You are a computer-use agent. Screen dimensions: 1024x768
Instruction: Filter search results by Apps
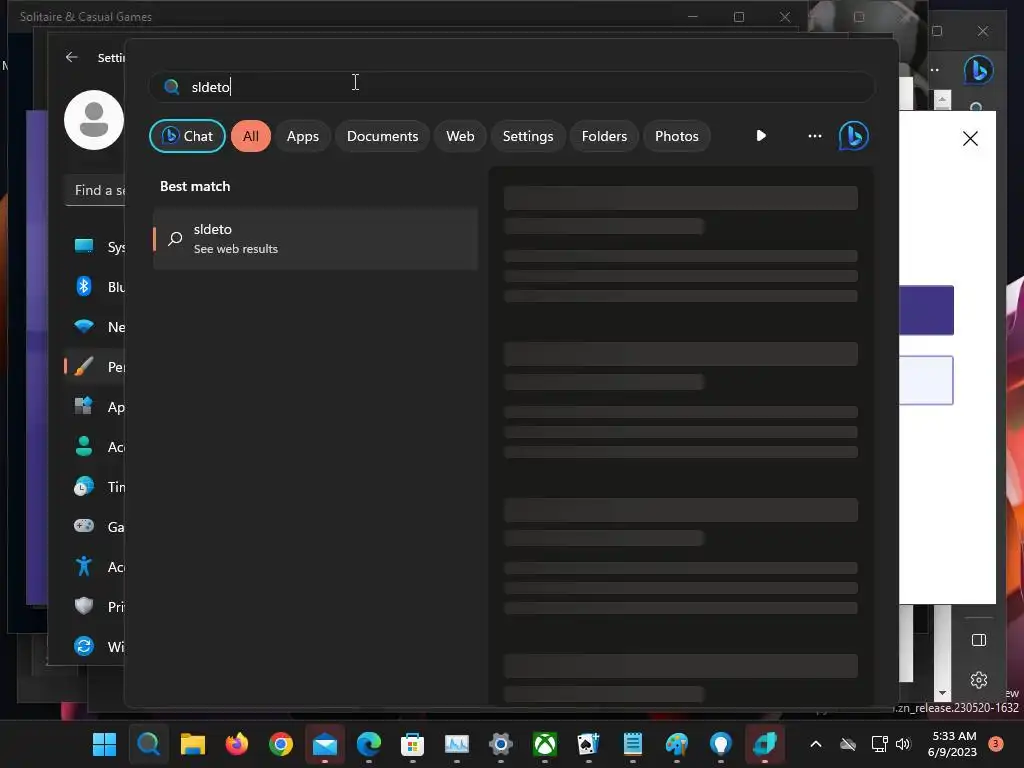click(302, 136)
